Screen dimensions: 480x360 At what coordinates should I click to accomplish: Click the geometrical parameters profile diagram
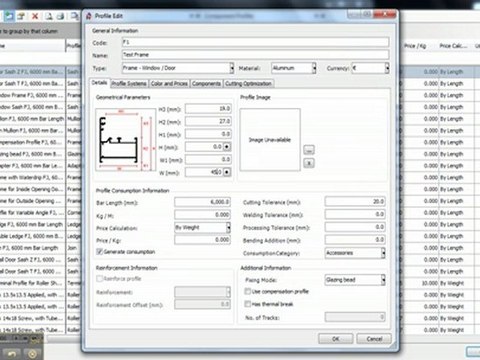pyautogui.click(x=125, y=140)
